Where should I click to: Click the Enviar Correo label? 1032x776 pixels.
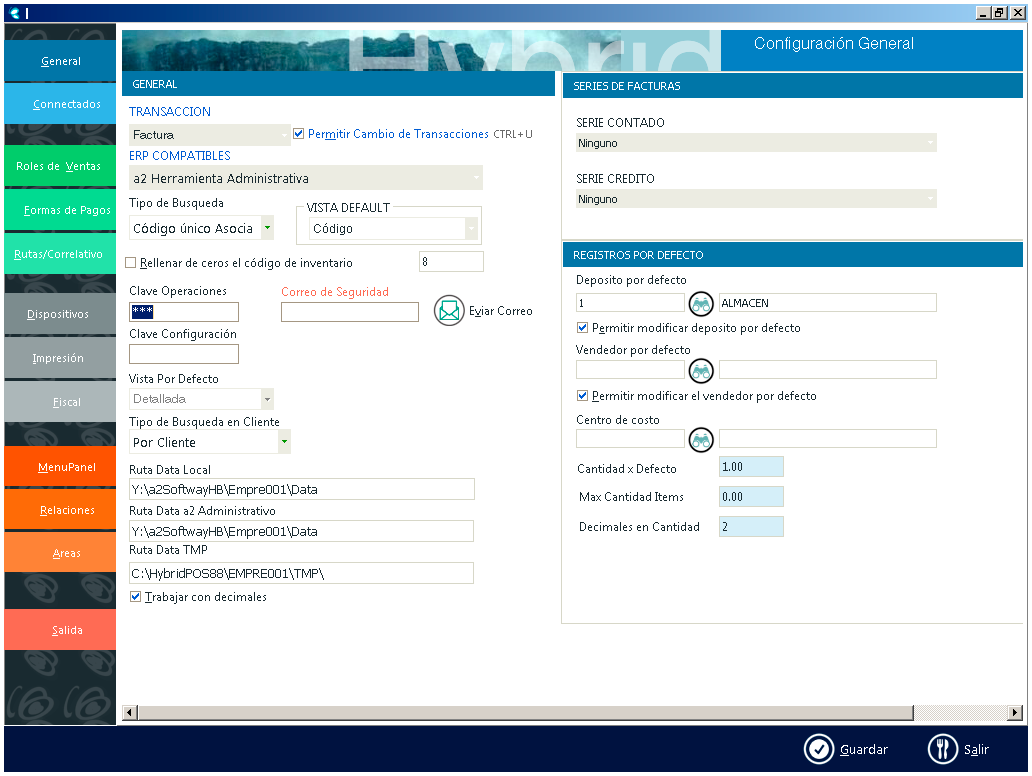[x=500, y=311]
